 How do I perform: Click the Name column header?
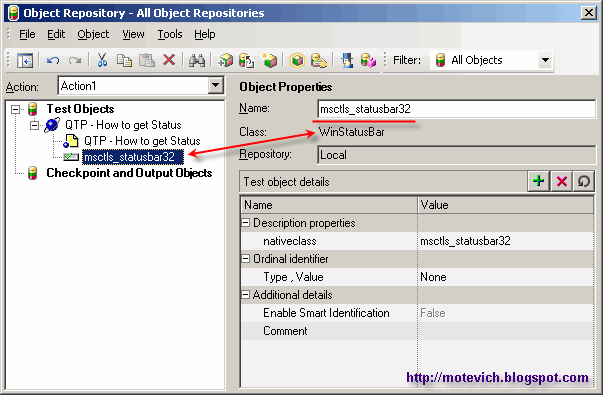point(329,205)
